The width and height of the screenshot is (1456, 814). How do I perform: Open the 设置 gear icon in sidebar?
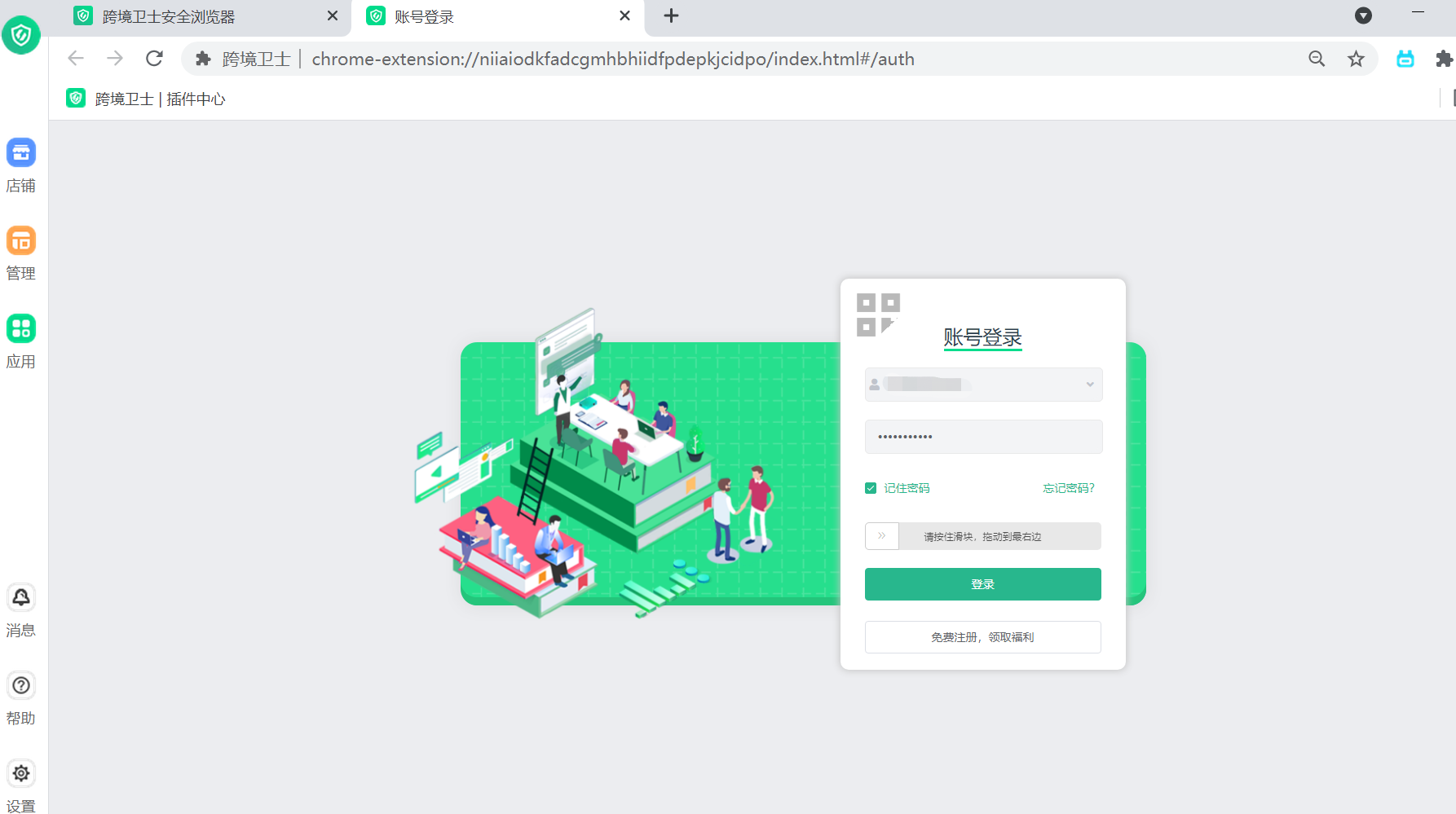(x=21, y=773)
